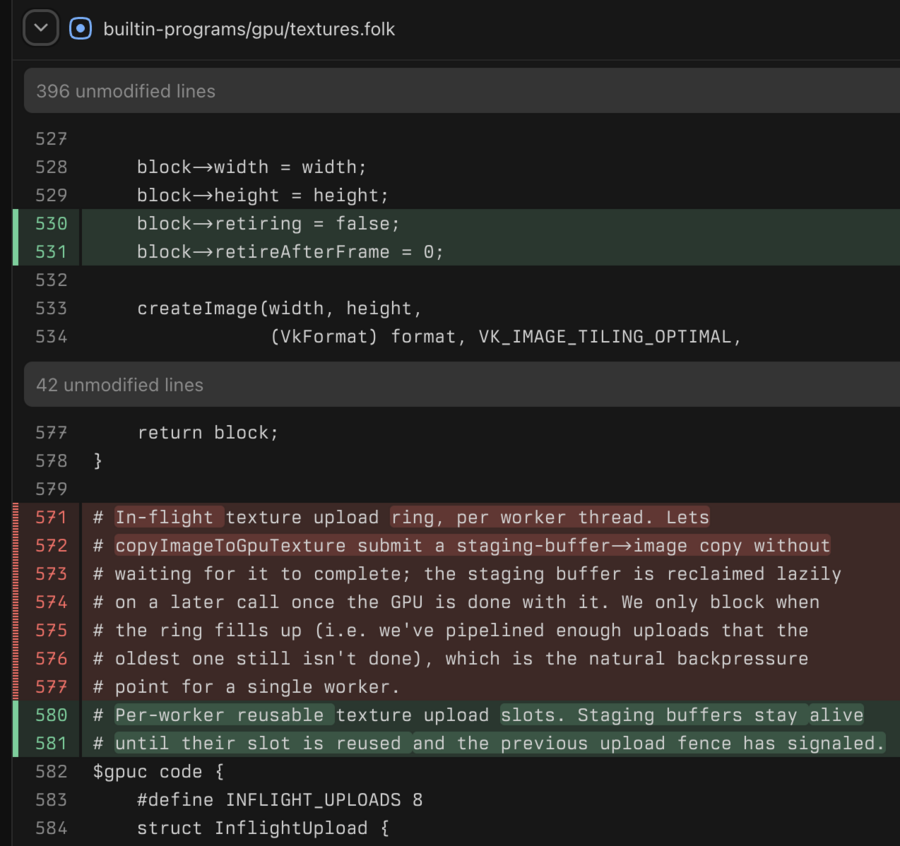Screen dimensions: 900x846
Task: Click removed line number 576
Action: (51, 658)
